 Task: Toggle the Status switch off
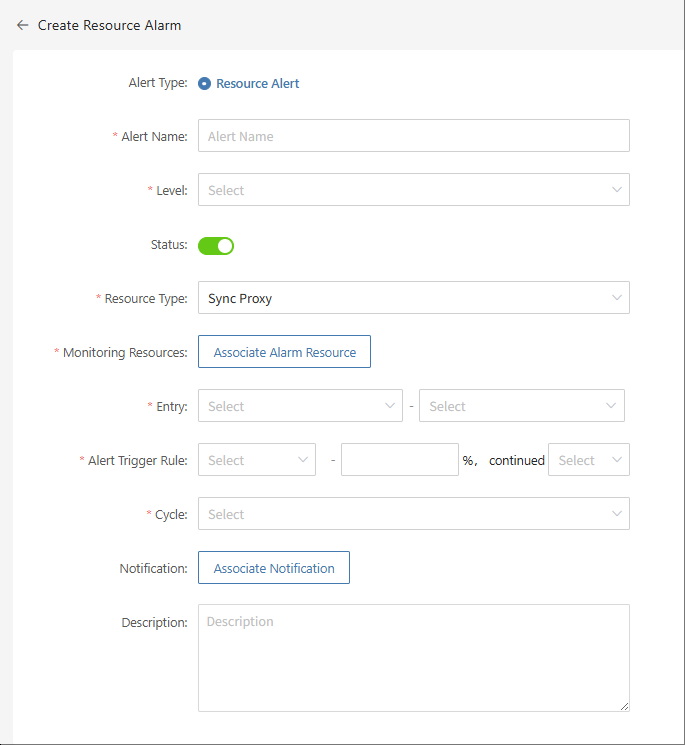216,246
